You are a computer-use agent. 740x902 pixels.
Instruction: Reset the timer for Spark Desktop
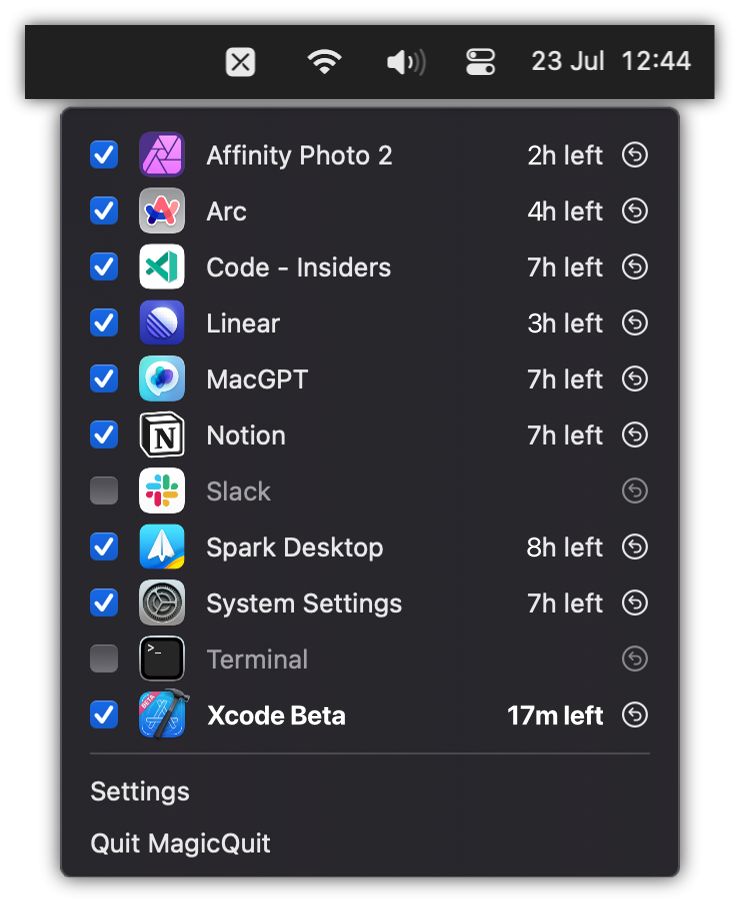[x=635, y=546]
